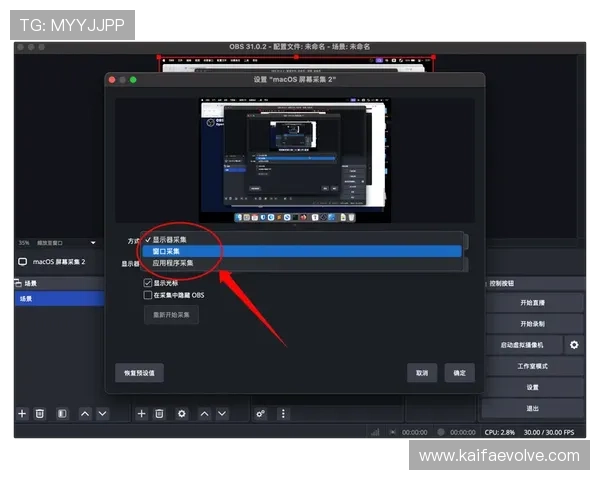Click the 开始录制 button

click(x=531, y=324)
